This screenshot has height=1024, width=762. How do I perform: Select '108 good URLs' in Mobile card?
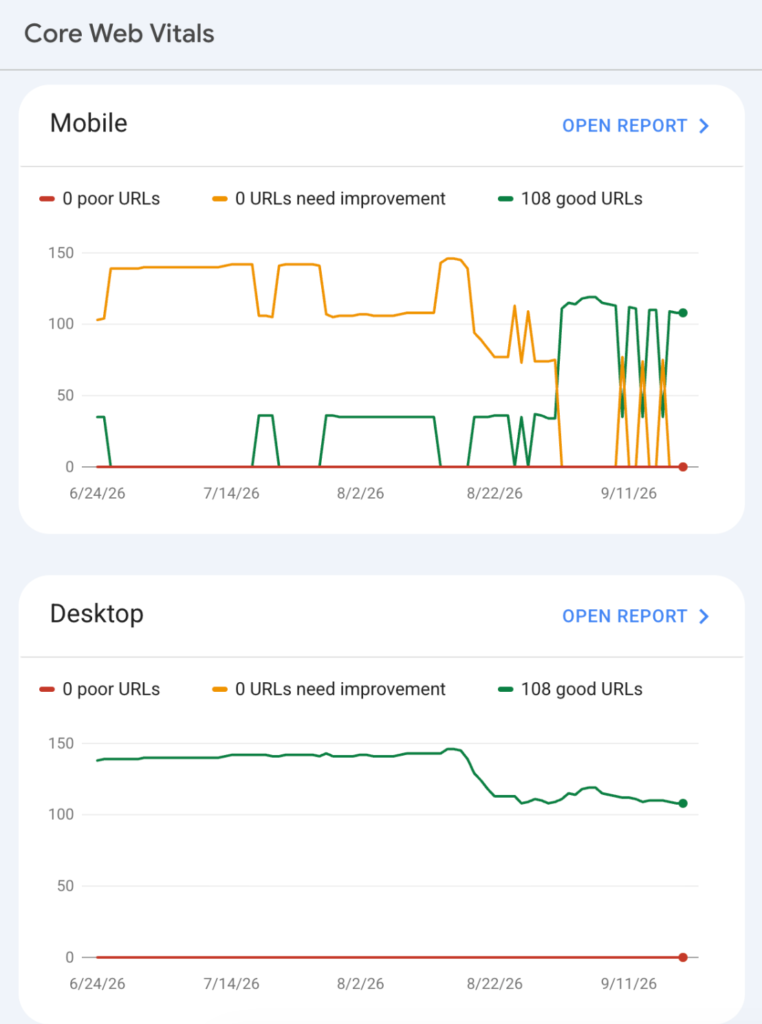pos(582,199)
